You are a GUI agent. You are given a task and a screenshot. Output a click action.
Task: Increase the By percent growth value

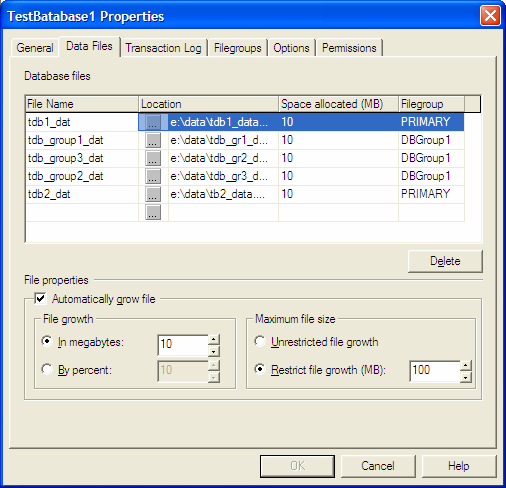click(214, 366)
